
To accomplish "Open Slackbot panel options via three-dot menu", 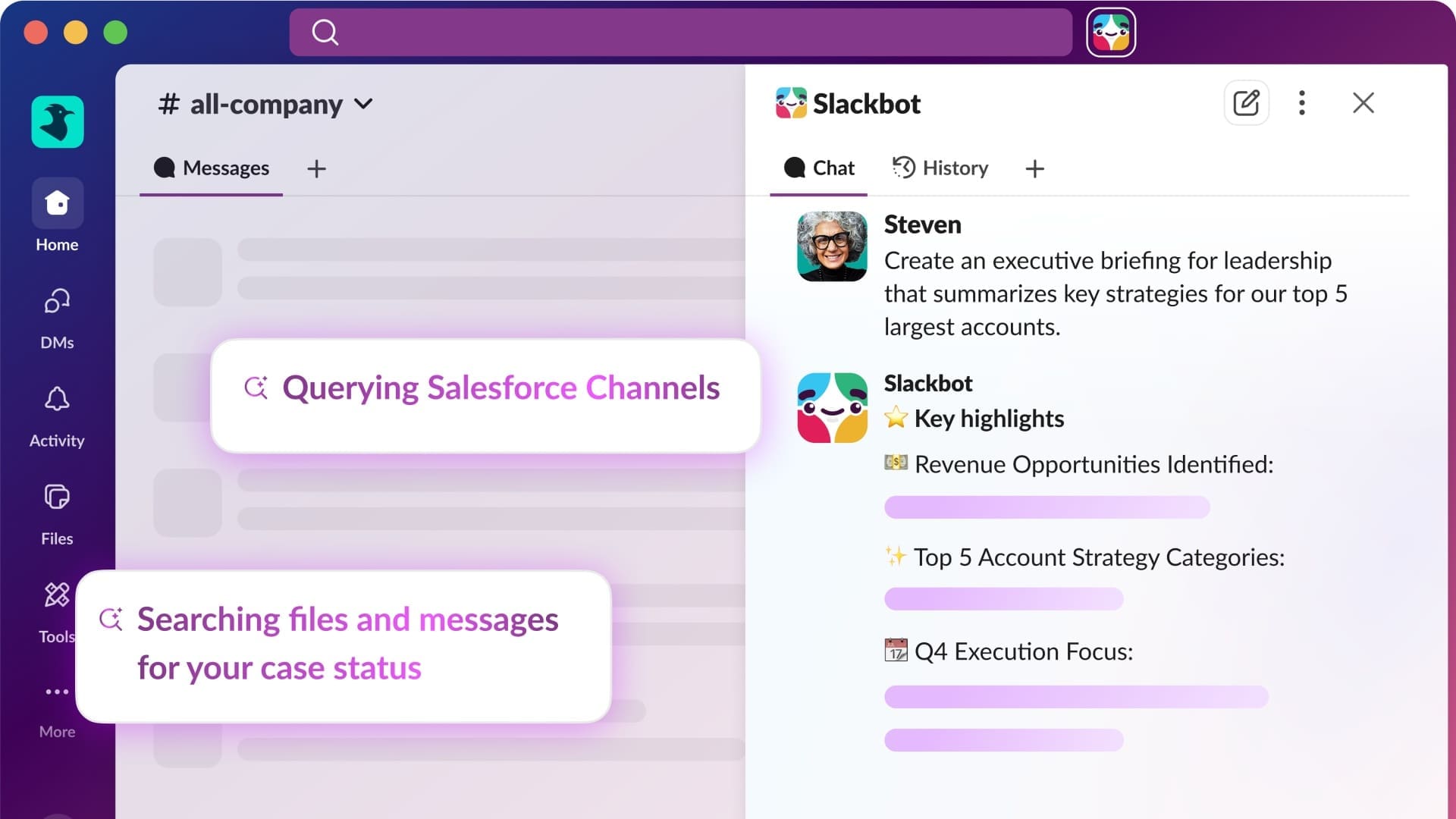I will 1302,102.
